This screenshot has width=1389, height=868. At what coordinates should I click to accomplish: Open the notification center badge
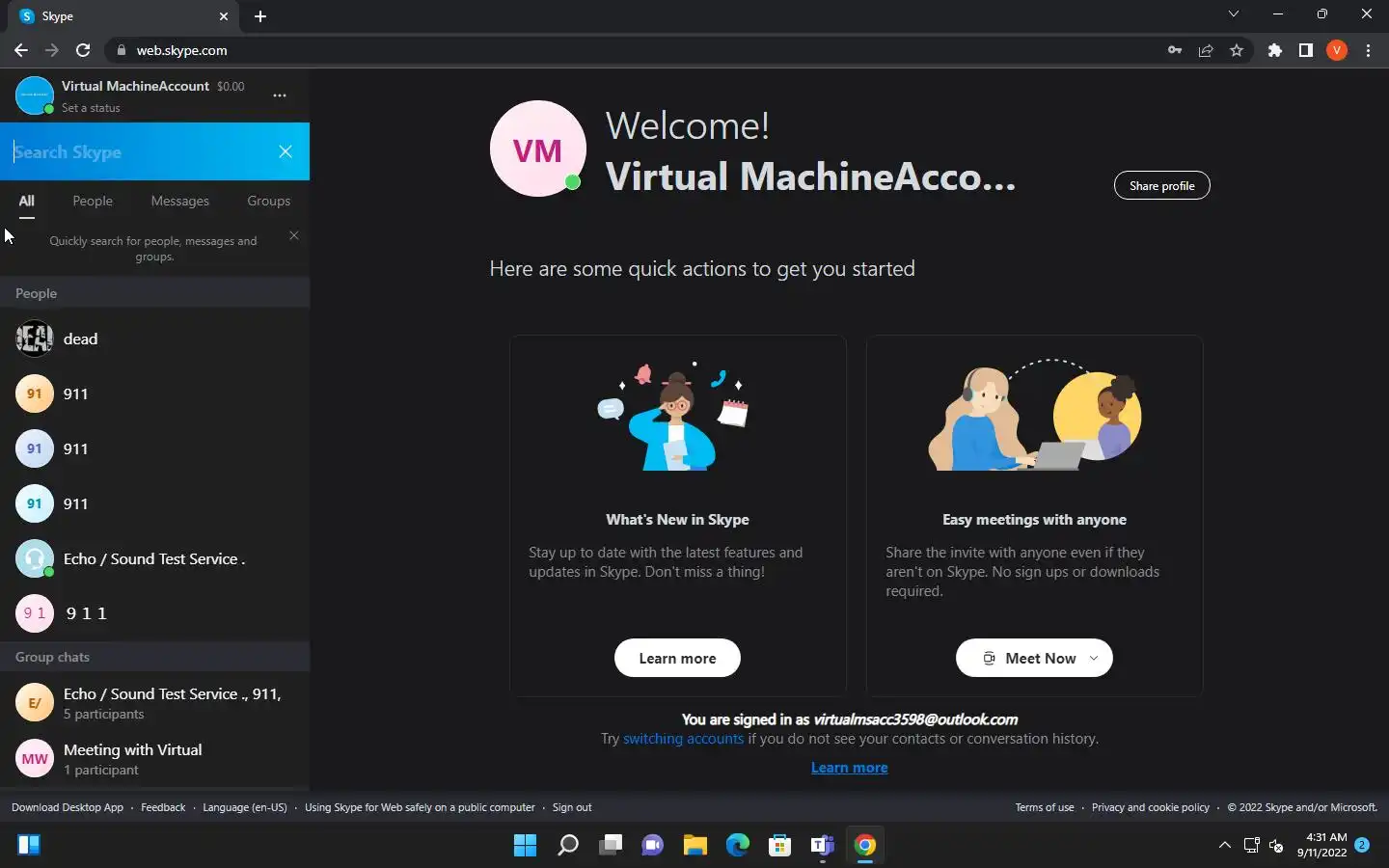(1362, 845)
